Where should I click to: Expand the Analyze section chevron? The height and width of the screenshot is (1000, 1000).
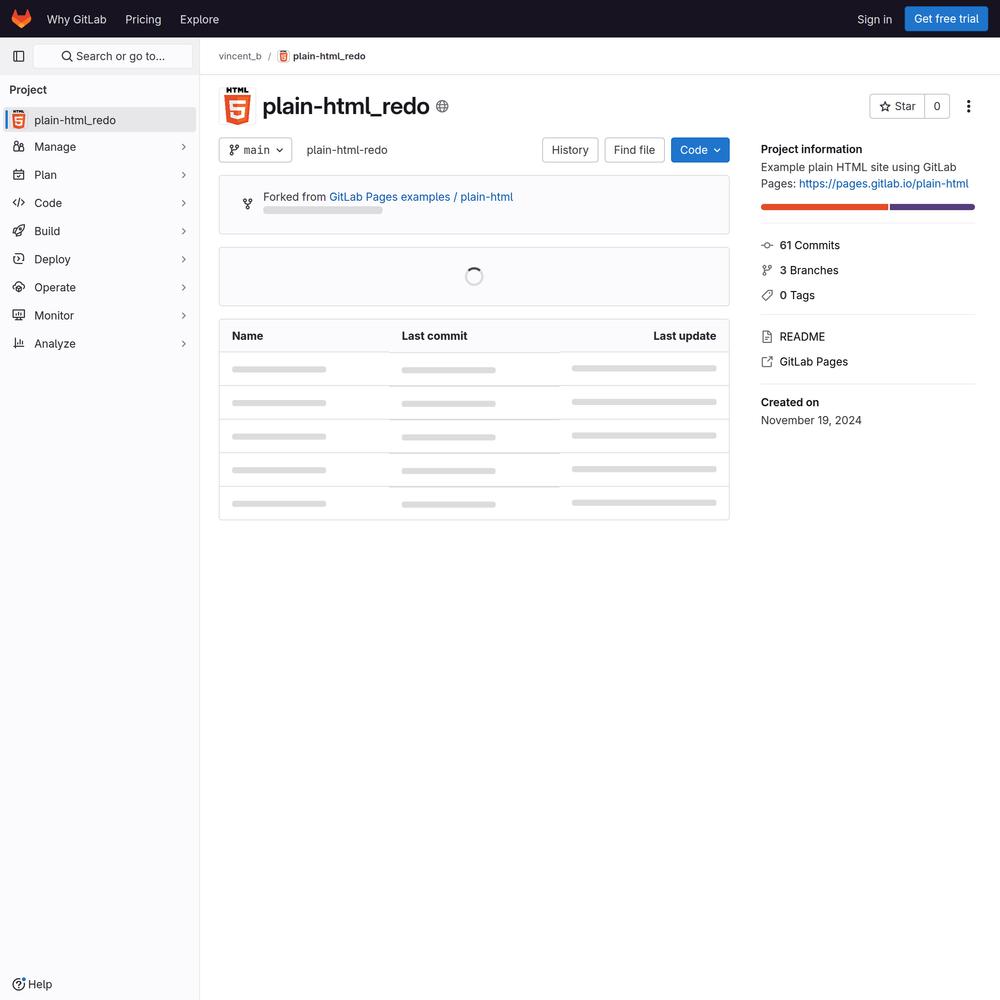point(183,343)
